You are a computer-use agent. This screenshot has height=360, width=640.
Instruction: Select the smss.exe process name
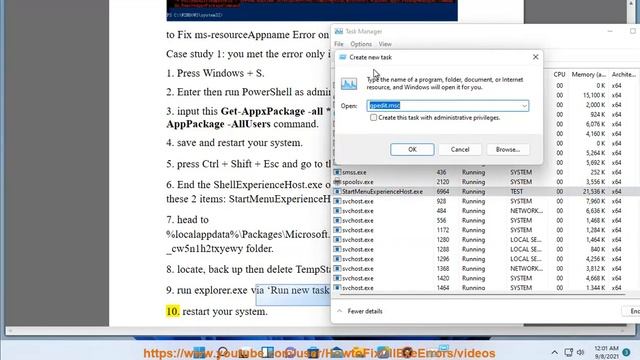[354, 172]
